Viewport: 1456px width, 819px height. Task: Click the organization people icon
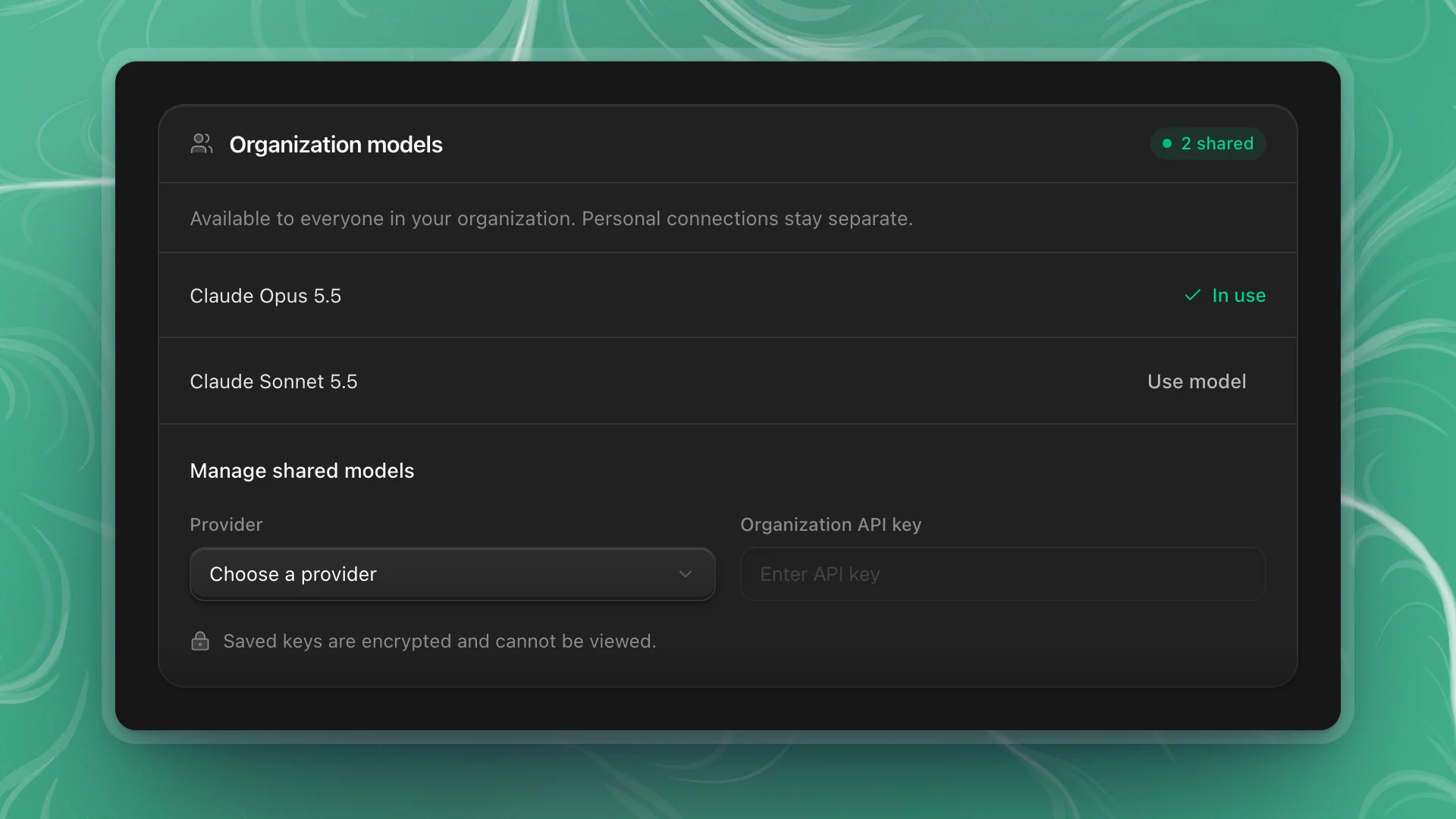(201, 144)
